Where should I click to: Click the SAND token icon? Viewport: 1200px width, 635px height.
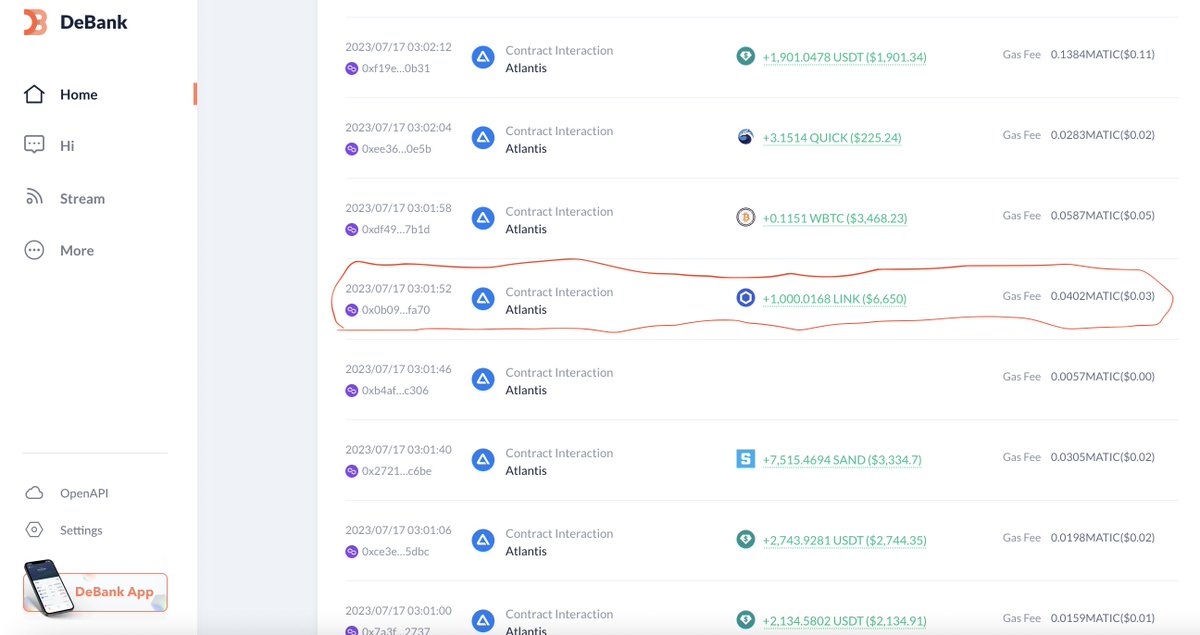pyautogui.click(x=745, y=459)
